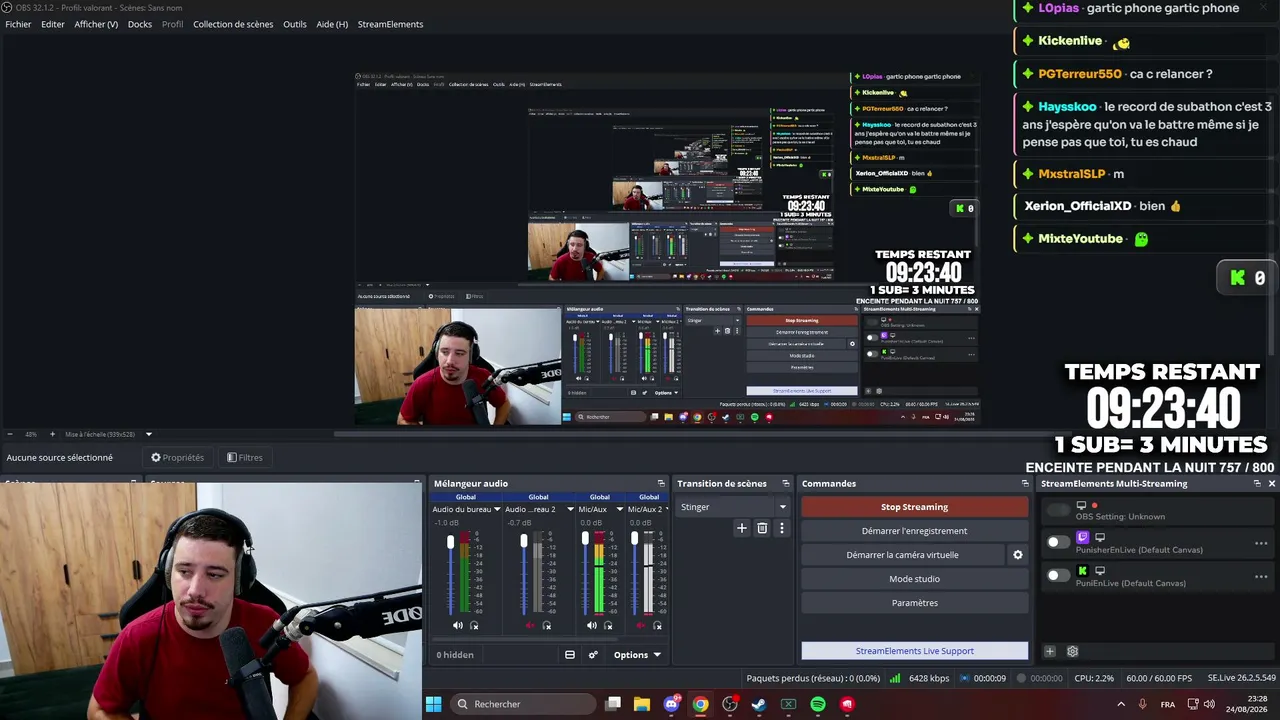
Task: Mute the Audio du bureau channel speaker
Action: [458, 626]
